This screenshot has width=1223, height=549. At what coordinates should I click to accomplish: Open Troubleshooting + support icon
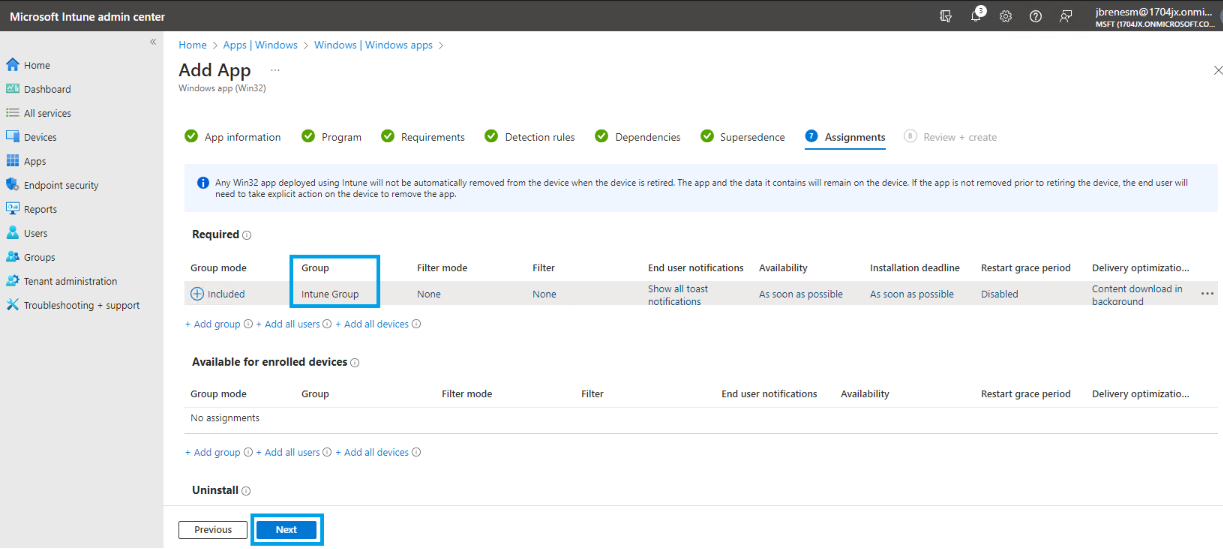[x=13, y=305]
